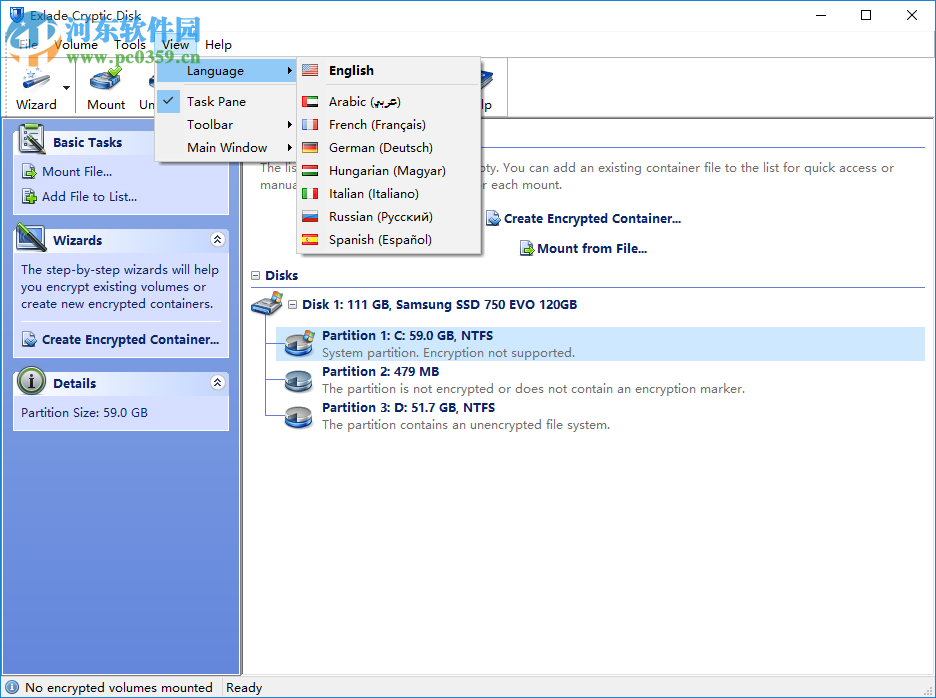
Task: Click main pane Create Encrypted Container icon
Action: pyautogui.click(x=493, y=219)
